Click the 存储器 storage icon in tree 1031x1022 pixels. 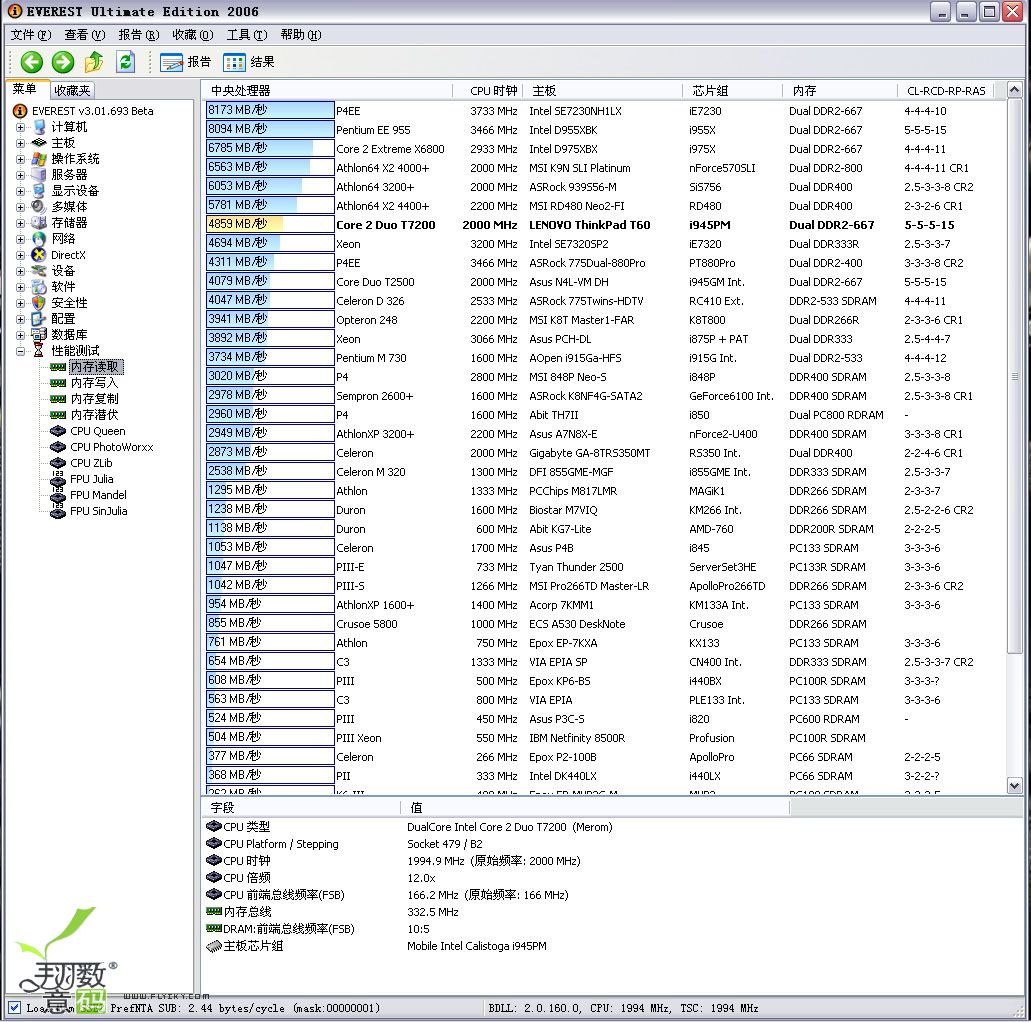(39, 222)
